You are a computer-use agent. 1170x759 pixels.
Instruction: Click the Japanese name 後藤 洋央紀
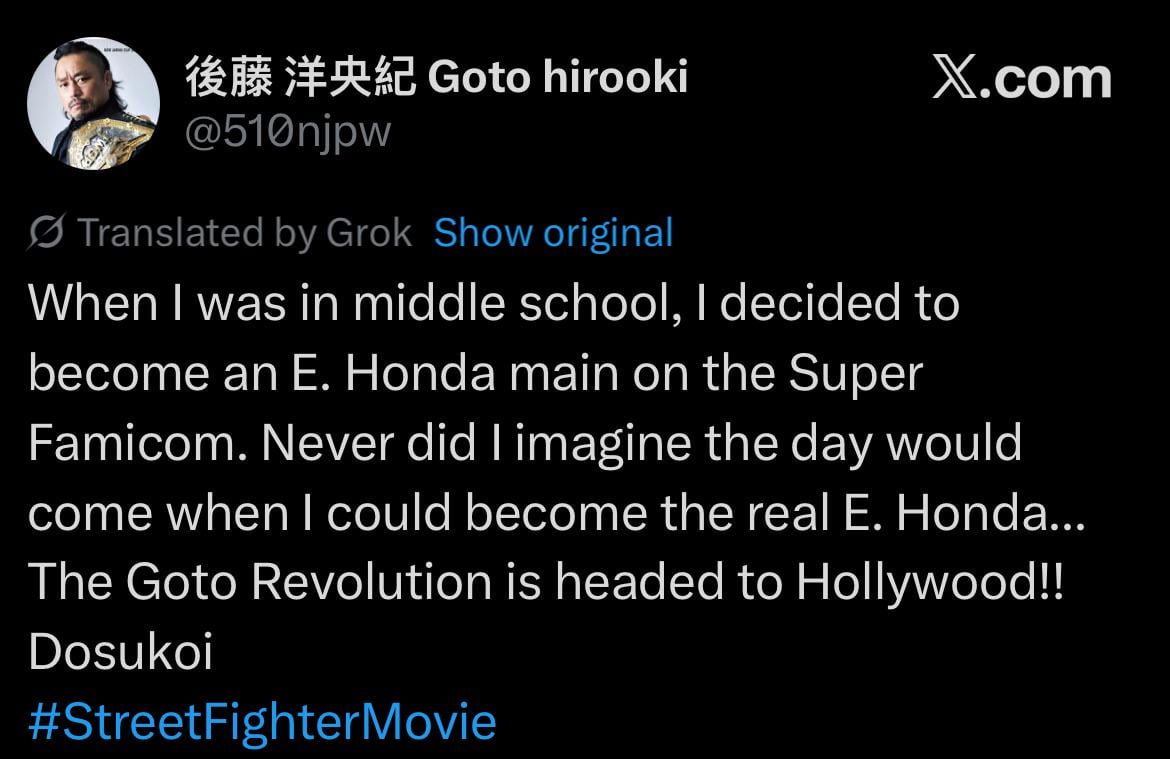tap(300, 77)
